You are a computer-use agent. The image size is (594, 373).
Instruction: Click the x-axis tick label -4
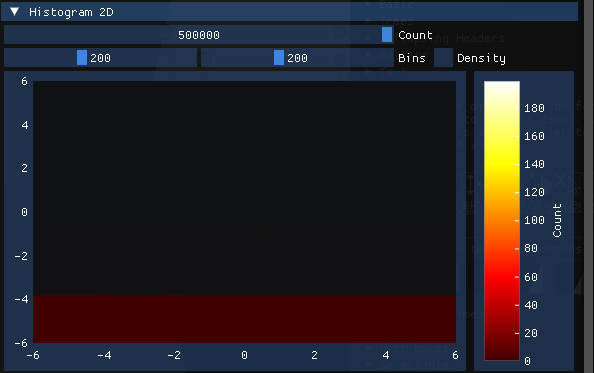coord(104,355)
